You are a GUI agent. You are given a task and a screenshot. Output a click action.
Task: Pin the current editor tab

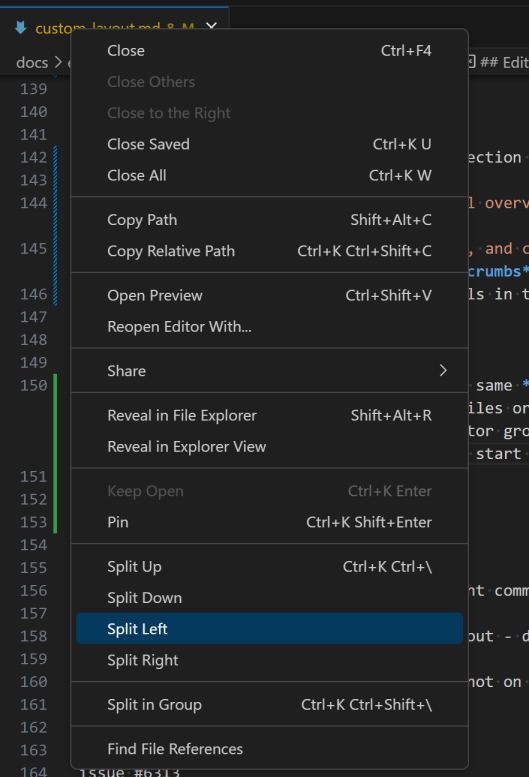tap(269, 522)
